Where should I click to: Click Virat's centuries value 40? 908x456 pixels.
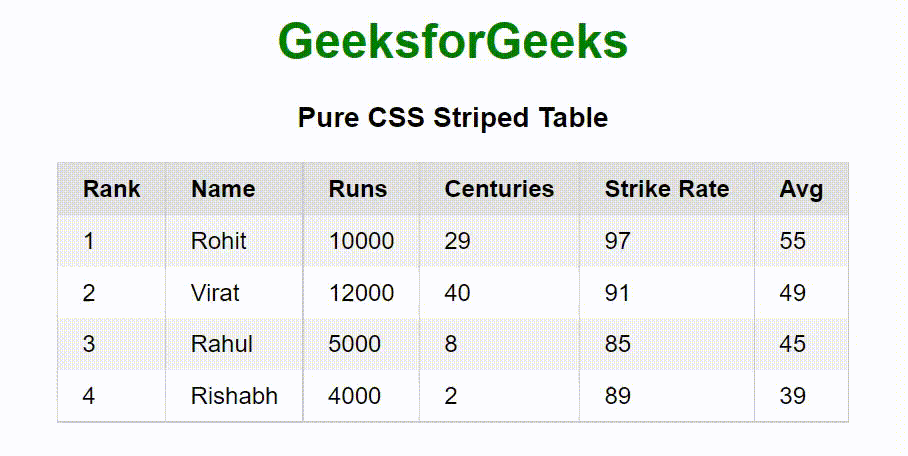(x=458, y=293)
